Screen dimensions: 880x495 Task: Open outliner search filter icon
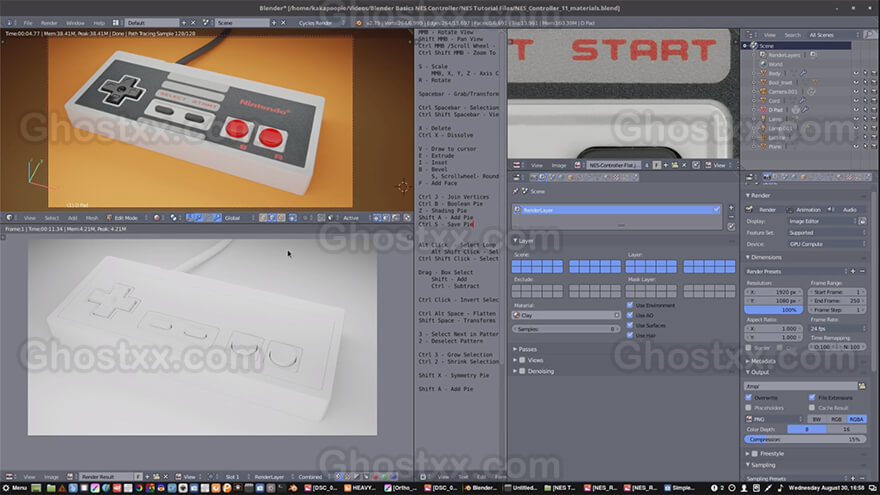click(869, 35)
